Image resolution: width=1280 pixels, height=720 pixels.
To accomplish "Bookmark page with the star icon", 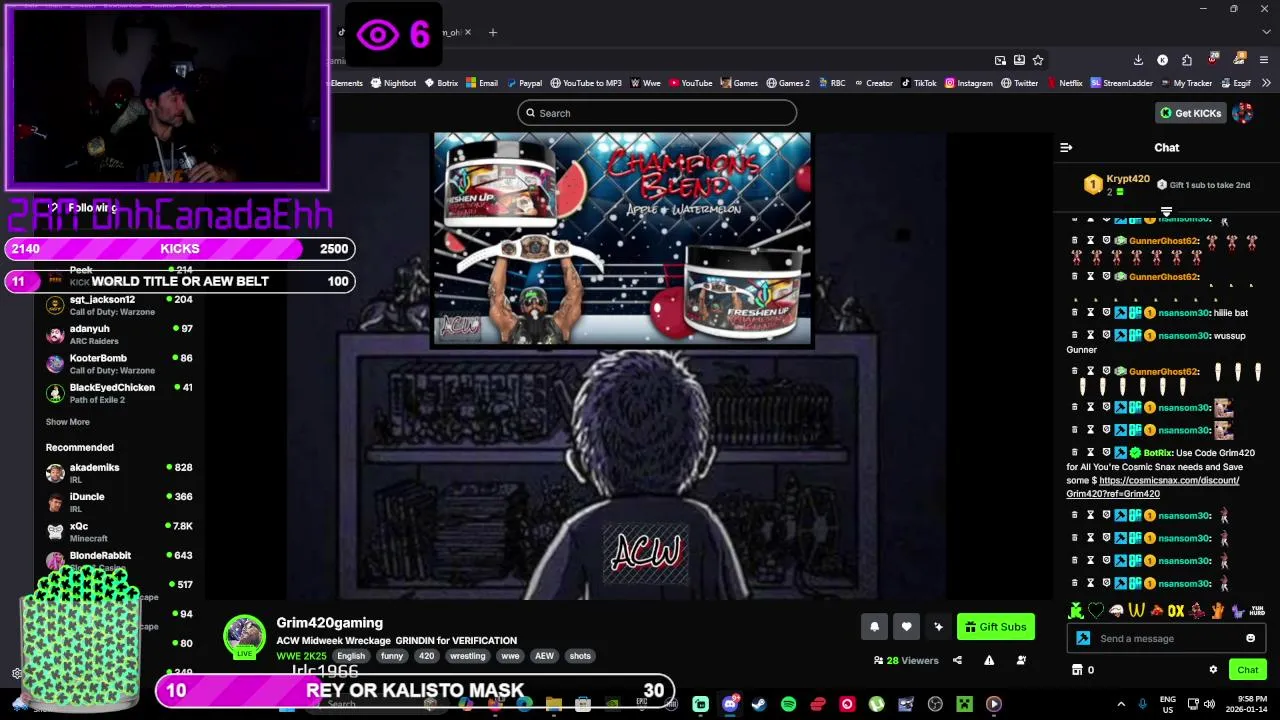I will click(x=1038, y=60).
